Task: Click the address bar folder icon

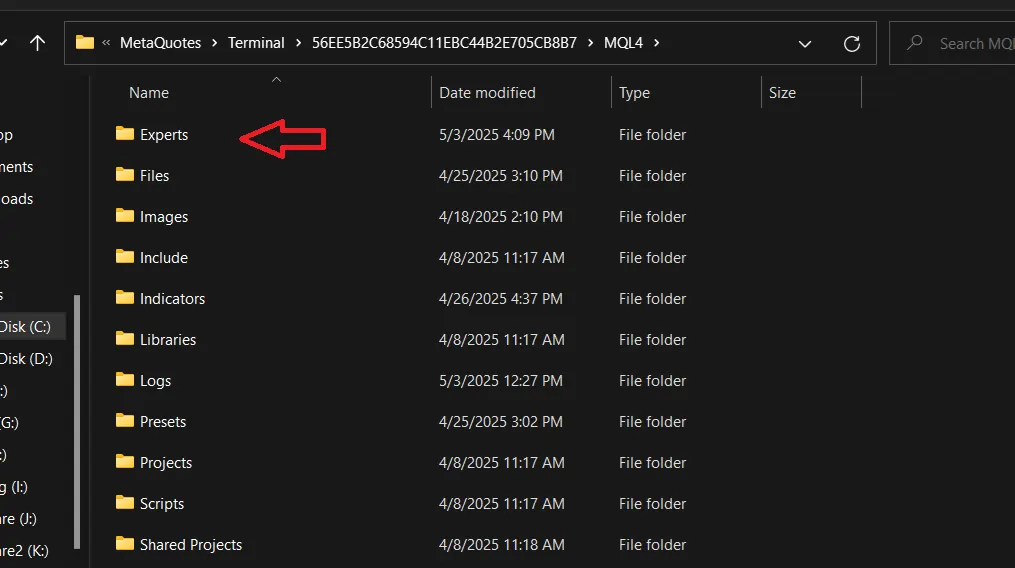Action: click(x=85, y=43)
